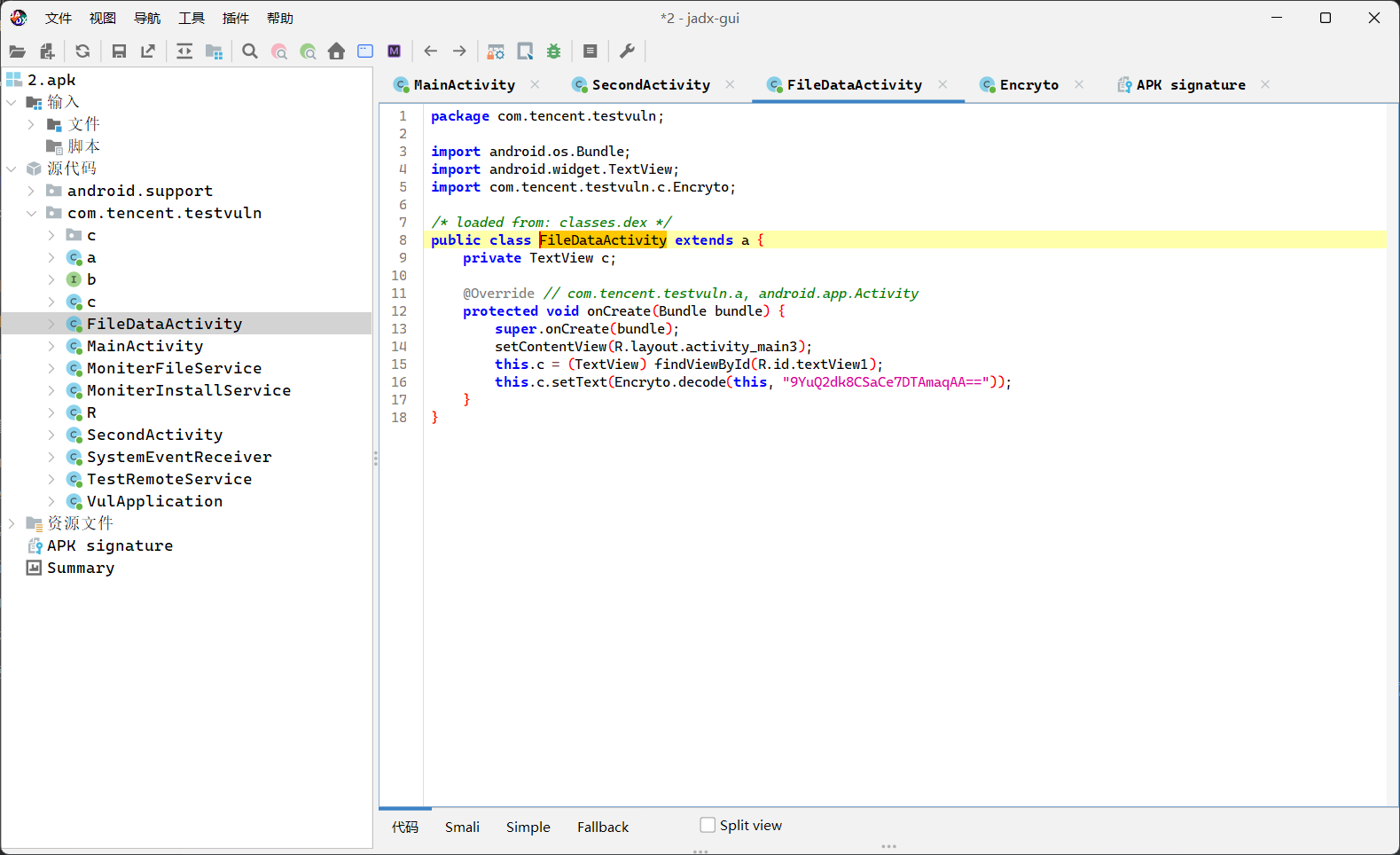Image resolution: width=1400 pixels, height=855 pixels.
Task: Expand the 资源文件 resources node
Action: [12, 523]
